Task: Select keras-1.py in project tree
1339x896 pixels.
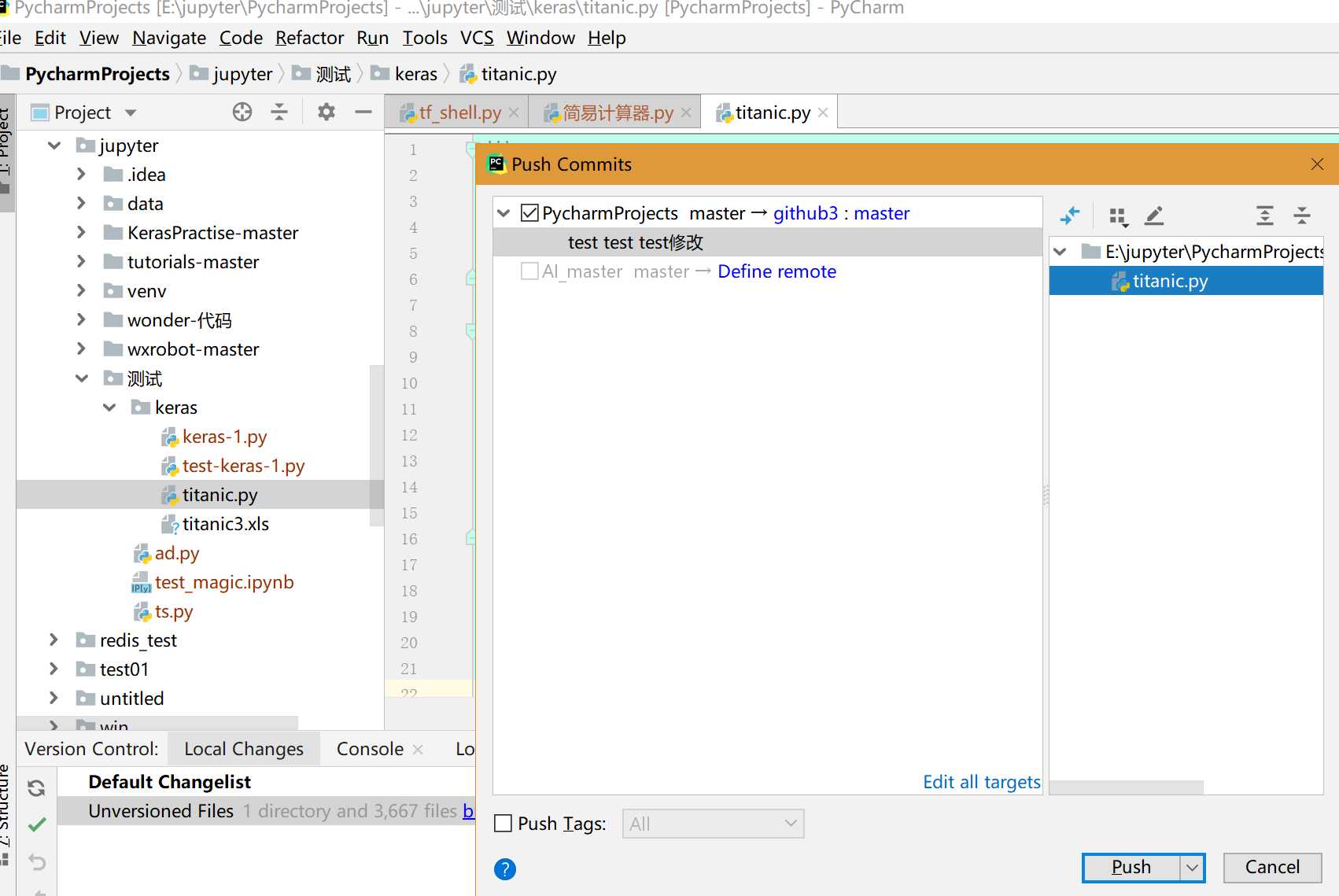Action: (224, 437)
